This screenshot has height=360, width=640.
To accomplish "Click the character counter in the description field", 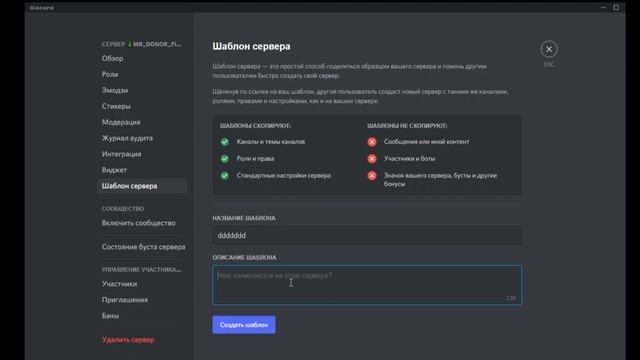I will pos(511,298).
